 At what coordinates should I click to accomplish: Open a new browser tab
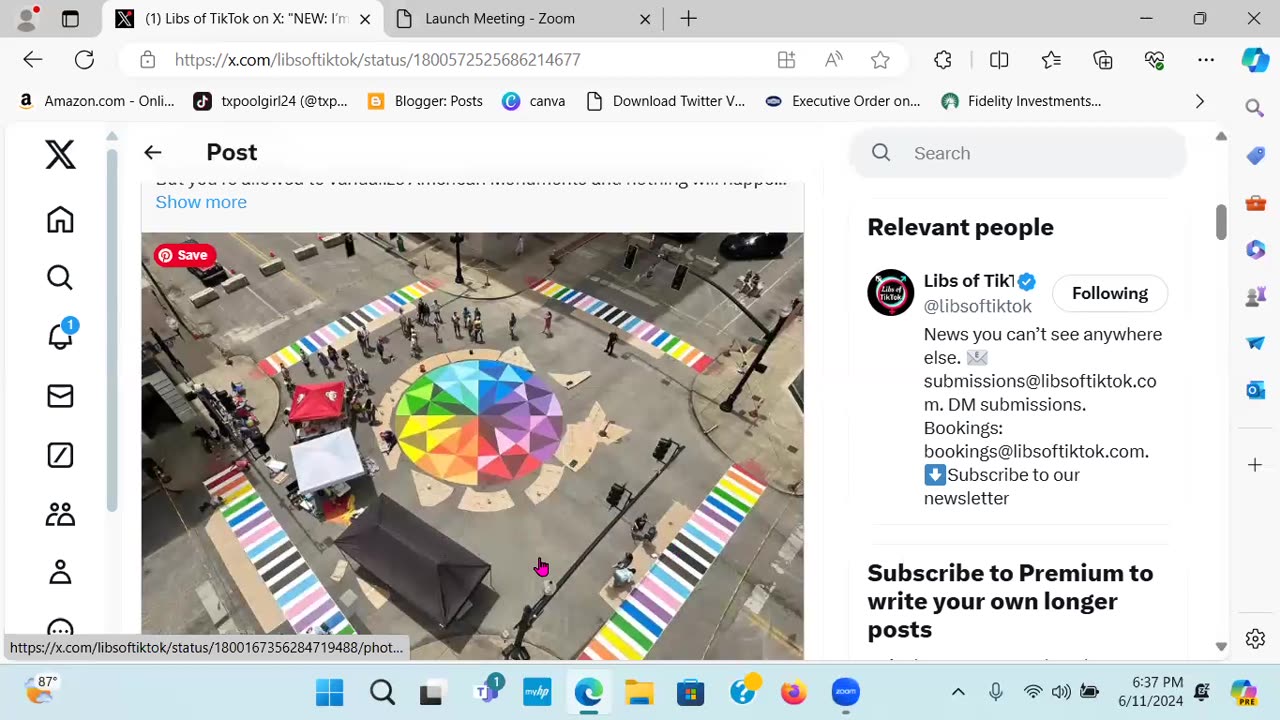point(688,19)
